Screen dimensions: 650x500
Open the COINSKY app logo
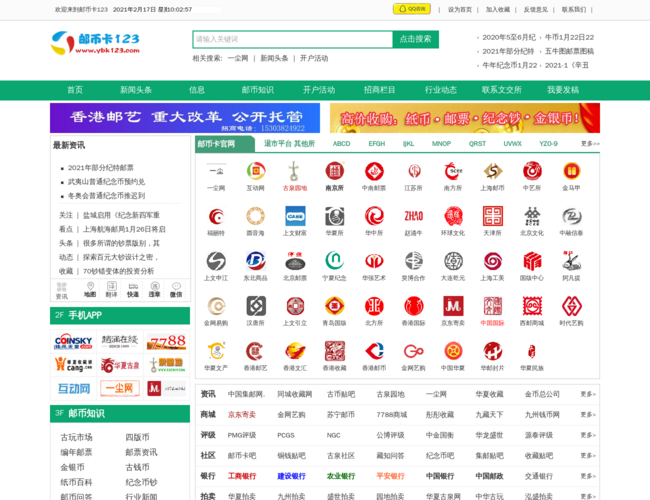pos(73,341)
